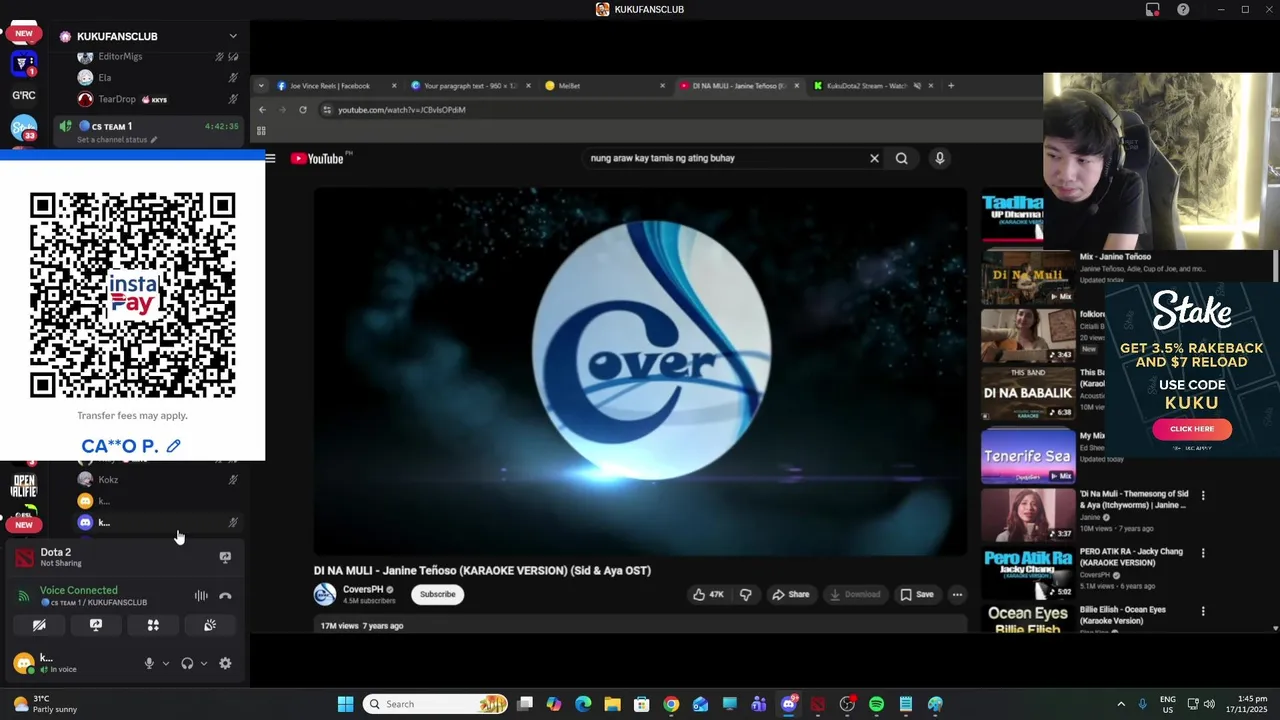Clear the YouTube search text

(x=874, y=158)
